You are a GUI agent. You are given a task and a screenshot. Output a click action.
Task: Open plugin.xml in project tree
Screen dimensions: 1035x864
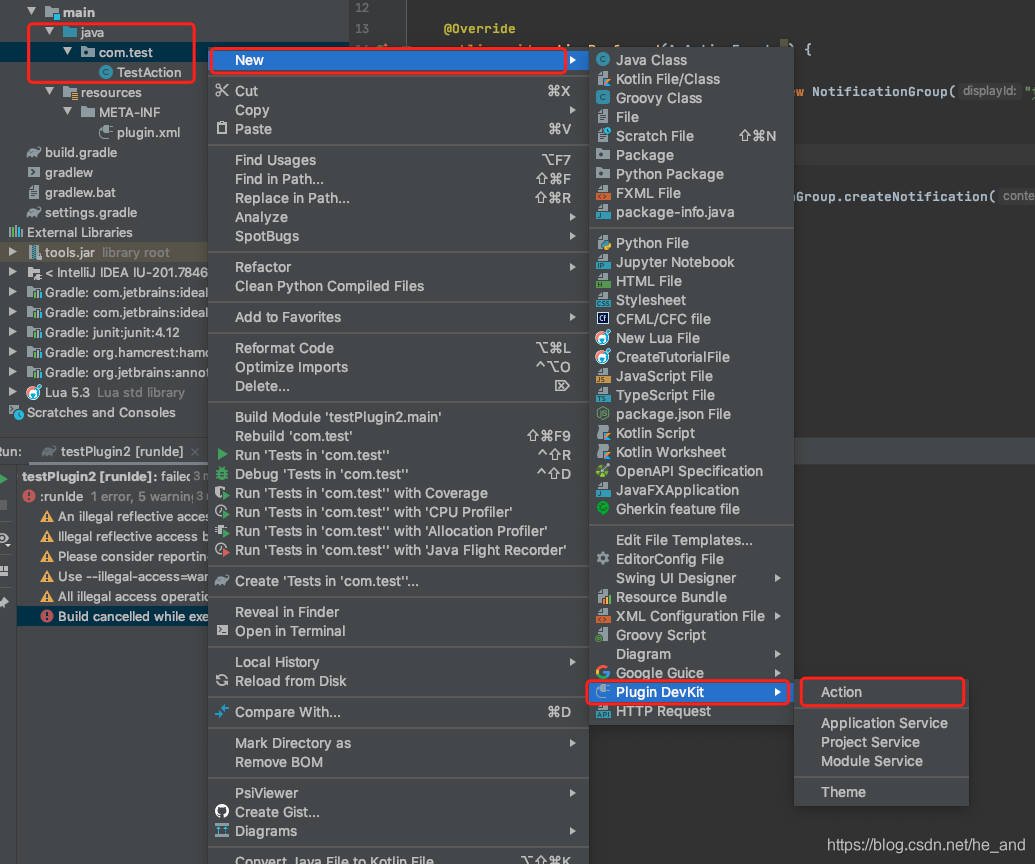click(x=148, y=132)
